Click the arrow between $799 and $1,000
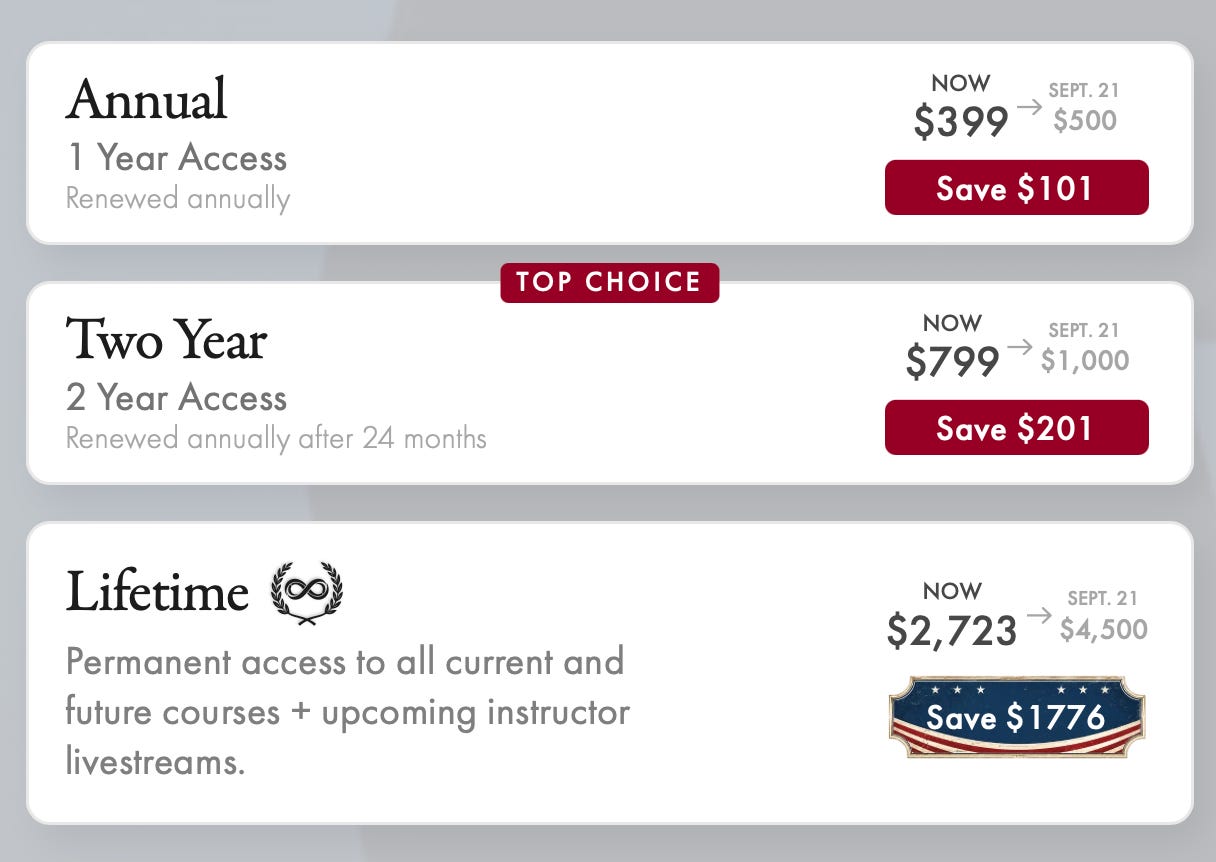 coord(1019,347)
